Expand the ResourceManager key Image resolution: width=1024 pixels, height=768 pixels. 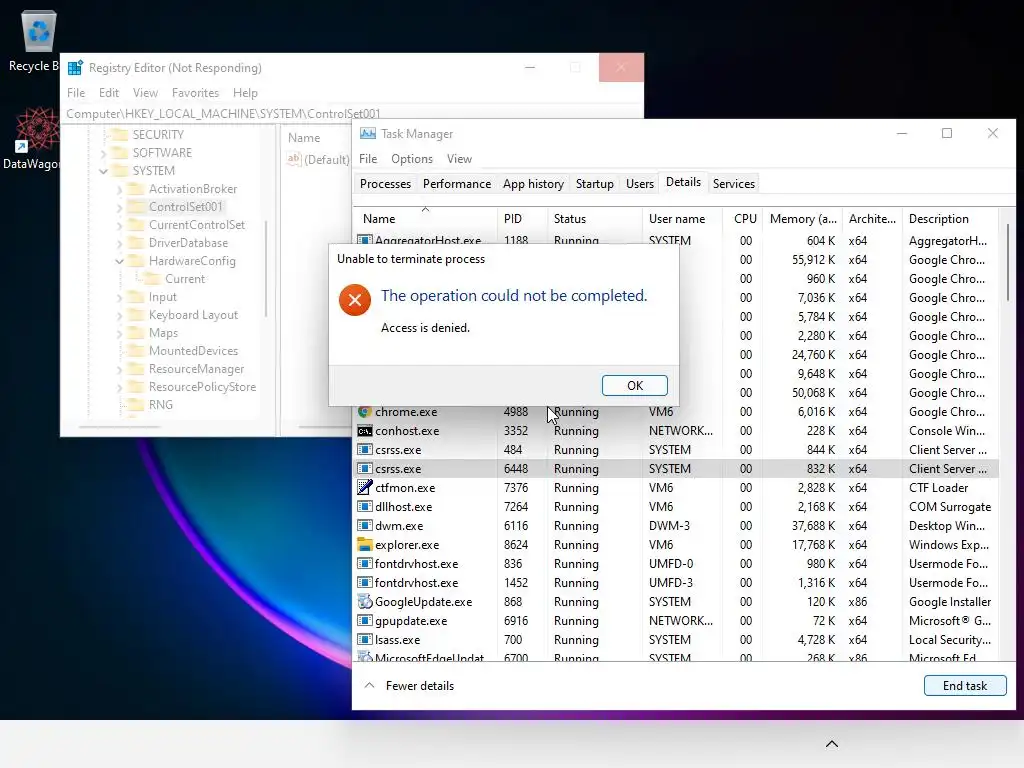(120, 370)
